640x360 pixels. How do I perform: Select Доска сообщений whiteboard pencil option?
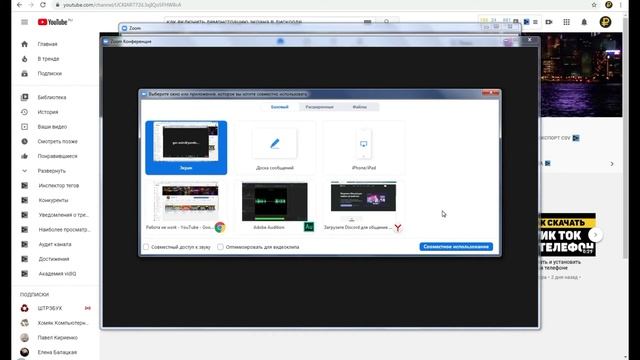(275, 147)
